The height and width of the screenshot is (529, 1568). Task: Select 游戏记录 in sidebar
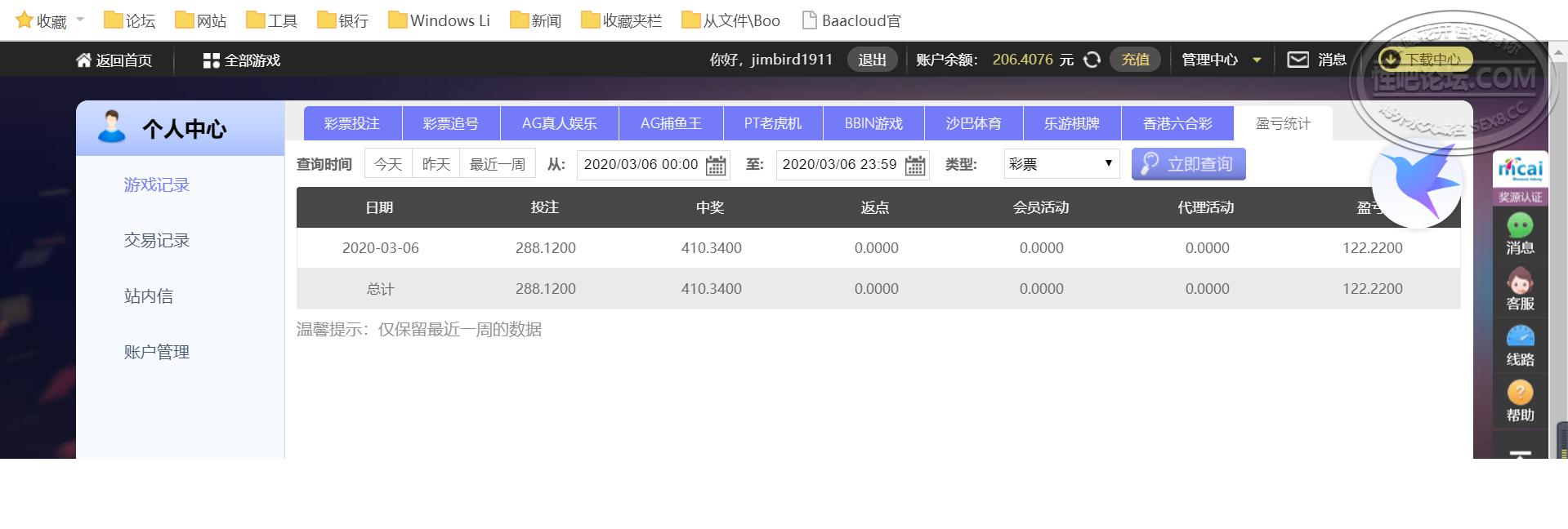[x=157, y=185]
